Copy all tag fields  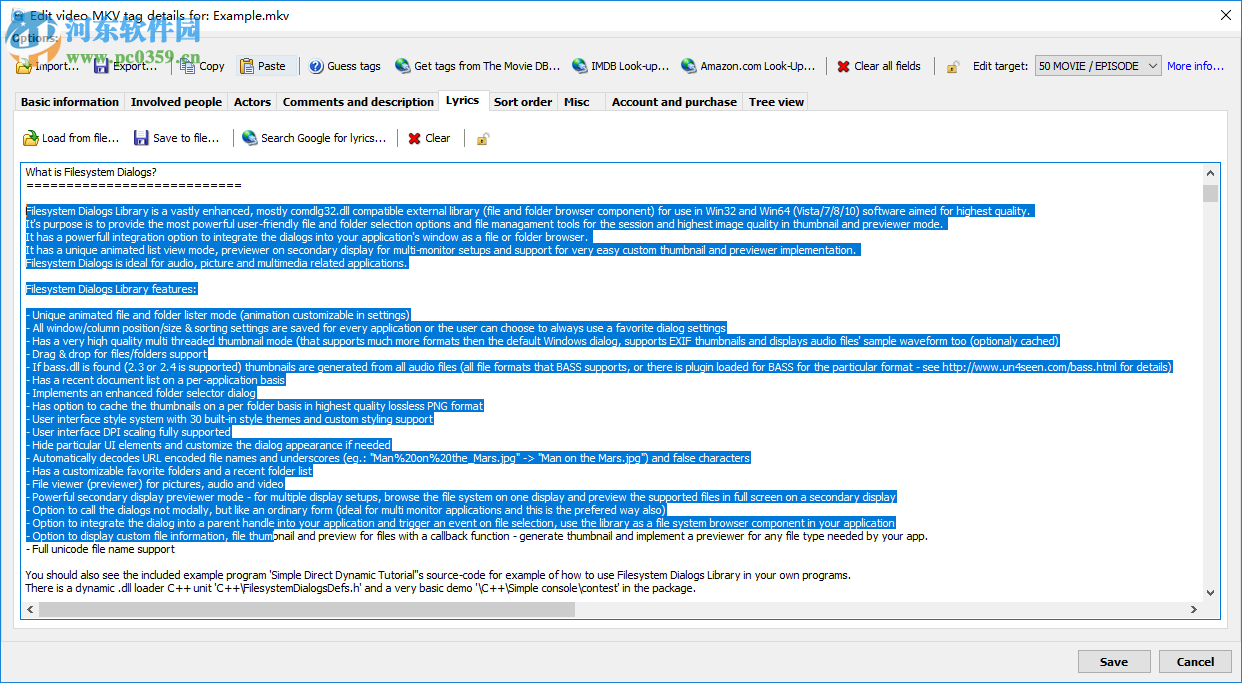pyautogui.click(x=208, y=65)
